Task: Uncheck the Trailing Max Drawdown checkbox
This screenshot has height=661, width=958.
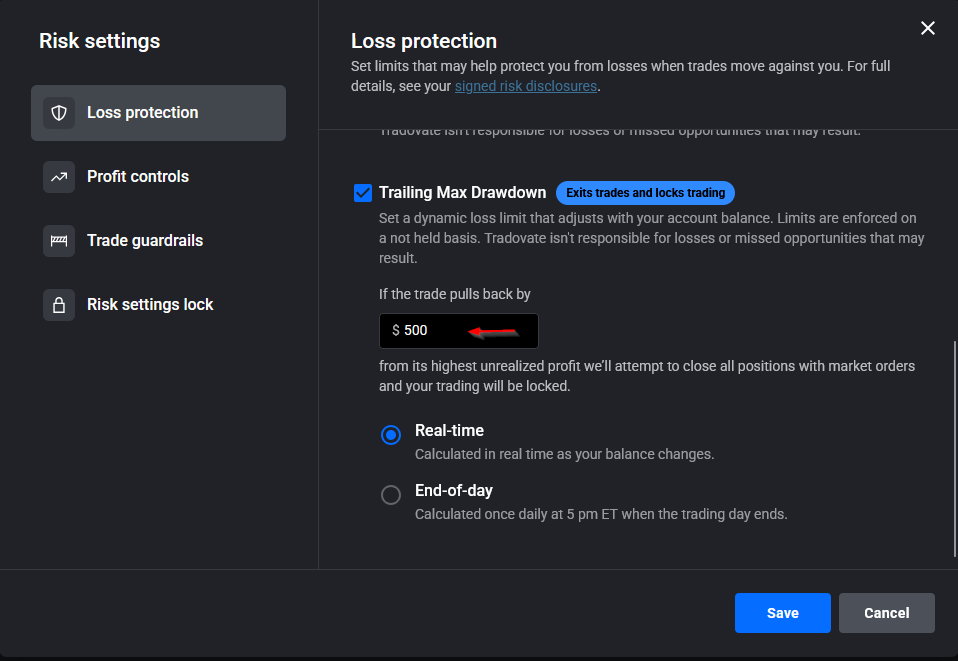Action: point(363,193)
